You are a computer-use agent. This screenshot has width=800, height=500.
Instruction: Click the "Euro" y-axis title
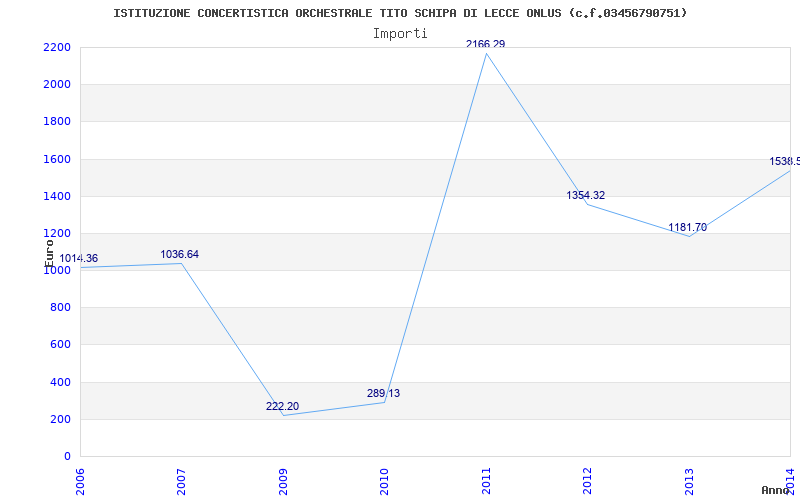pyautogui.click(x=49, y=253)
